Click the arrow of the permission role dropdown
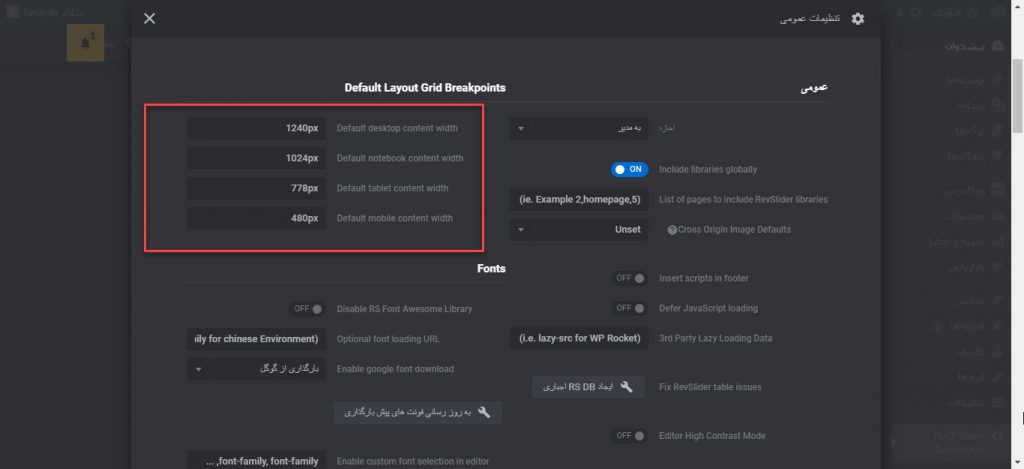The width and height of the screenshot is (1024, 469). pos(520,128)
